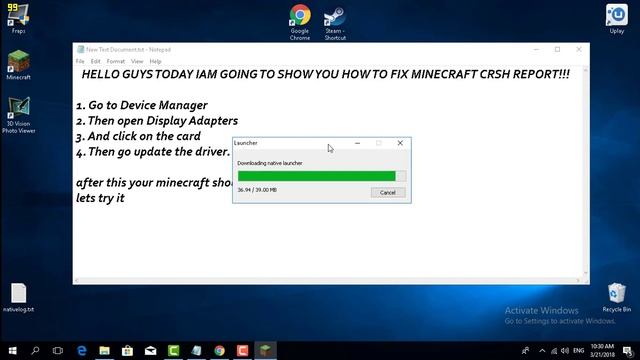Image resolution: width=640 pixels, height=360 pixels.
Task: Open the ENG language indicator
Action: 578,351
